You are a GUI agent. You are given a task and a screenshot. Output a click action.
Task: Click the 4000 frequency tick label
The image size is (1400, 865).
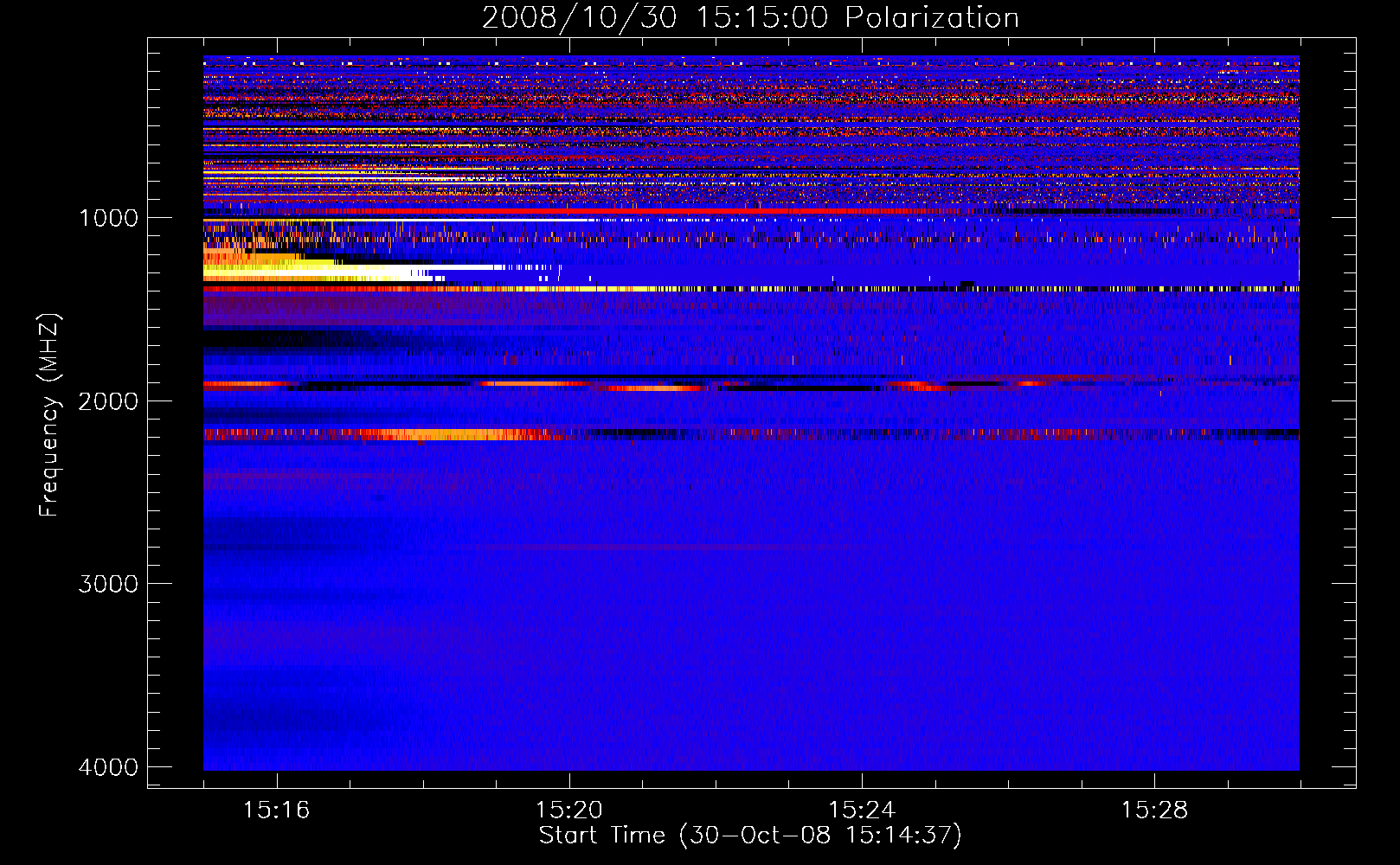(108, 767)
